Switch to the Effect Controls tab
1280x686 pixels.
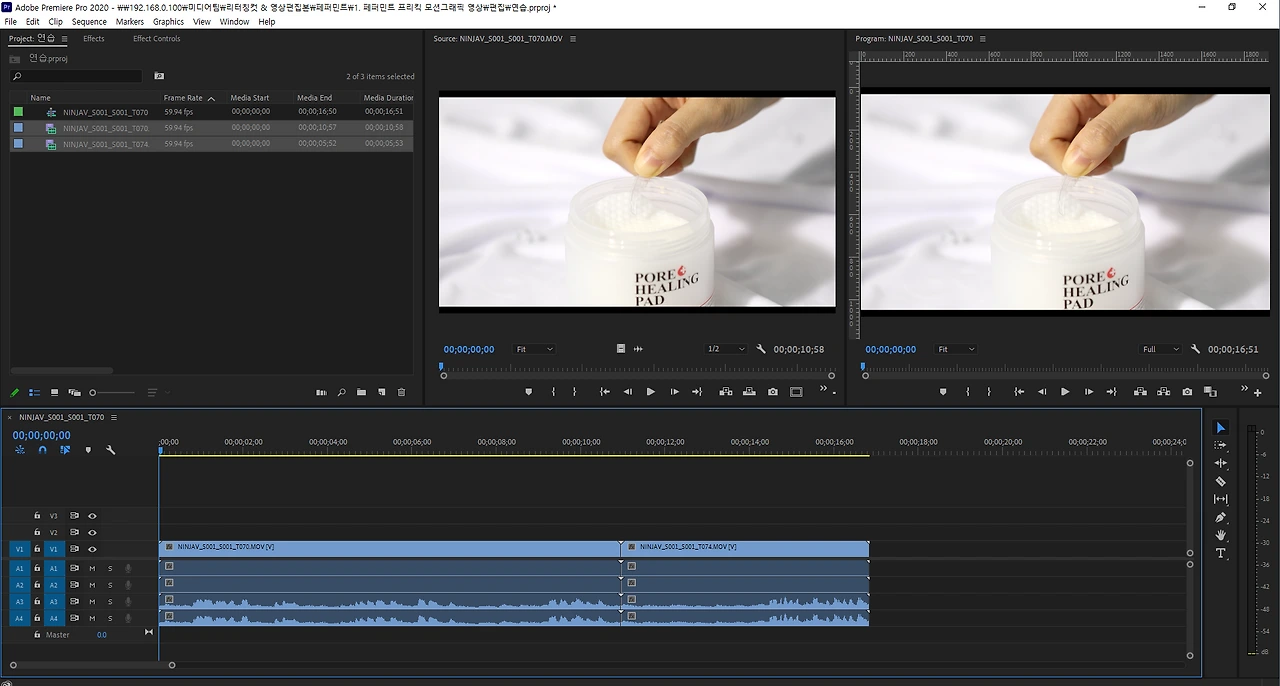click(156, 39)
